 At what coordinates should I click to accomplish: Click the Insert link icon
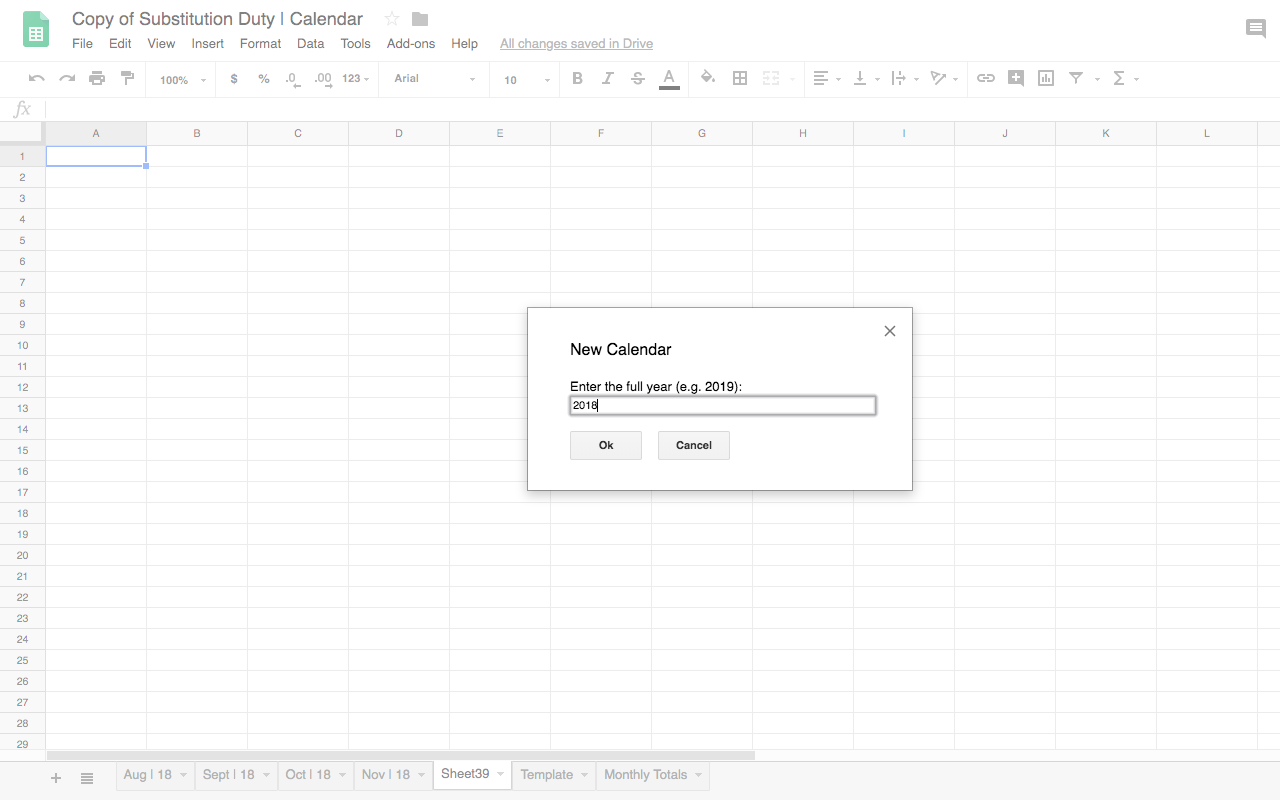[986, 78]
